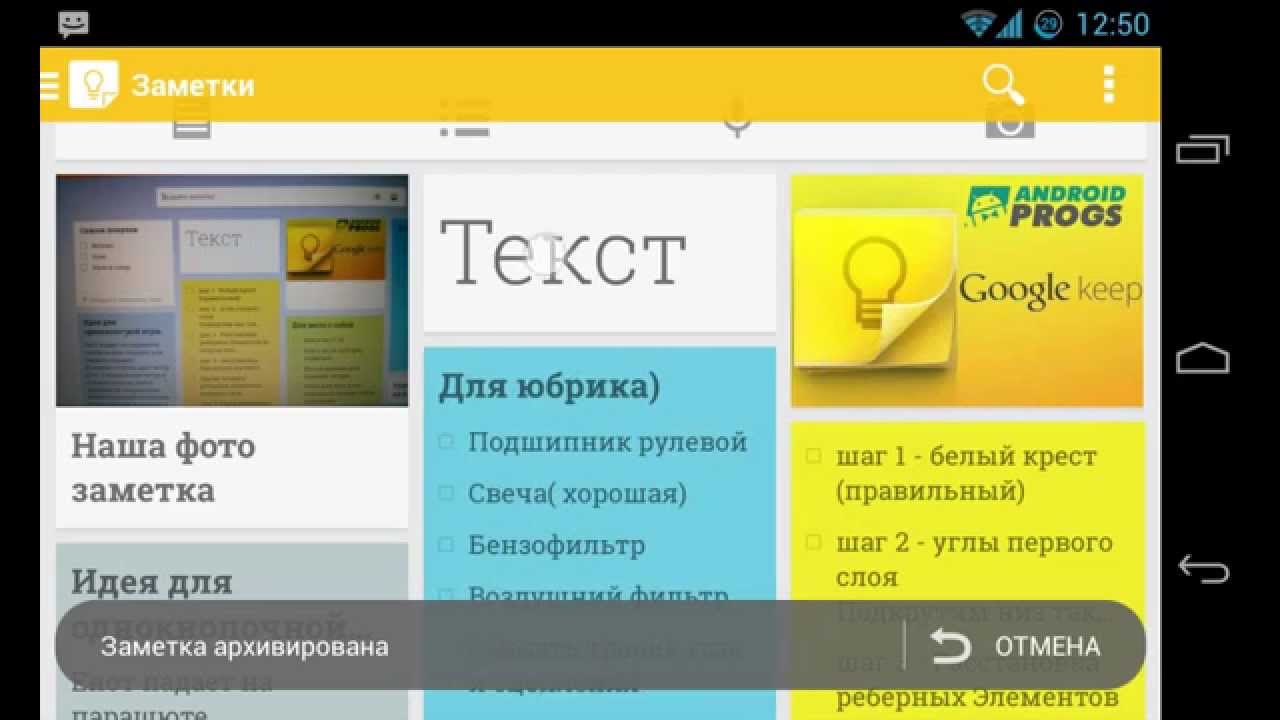The image size is (1280, 720).
Task: Add a photo note with camera icon
Action: click(1010, 122)
